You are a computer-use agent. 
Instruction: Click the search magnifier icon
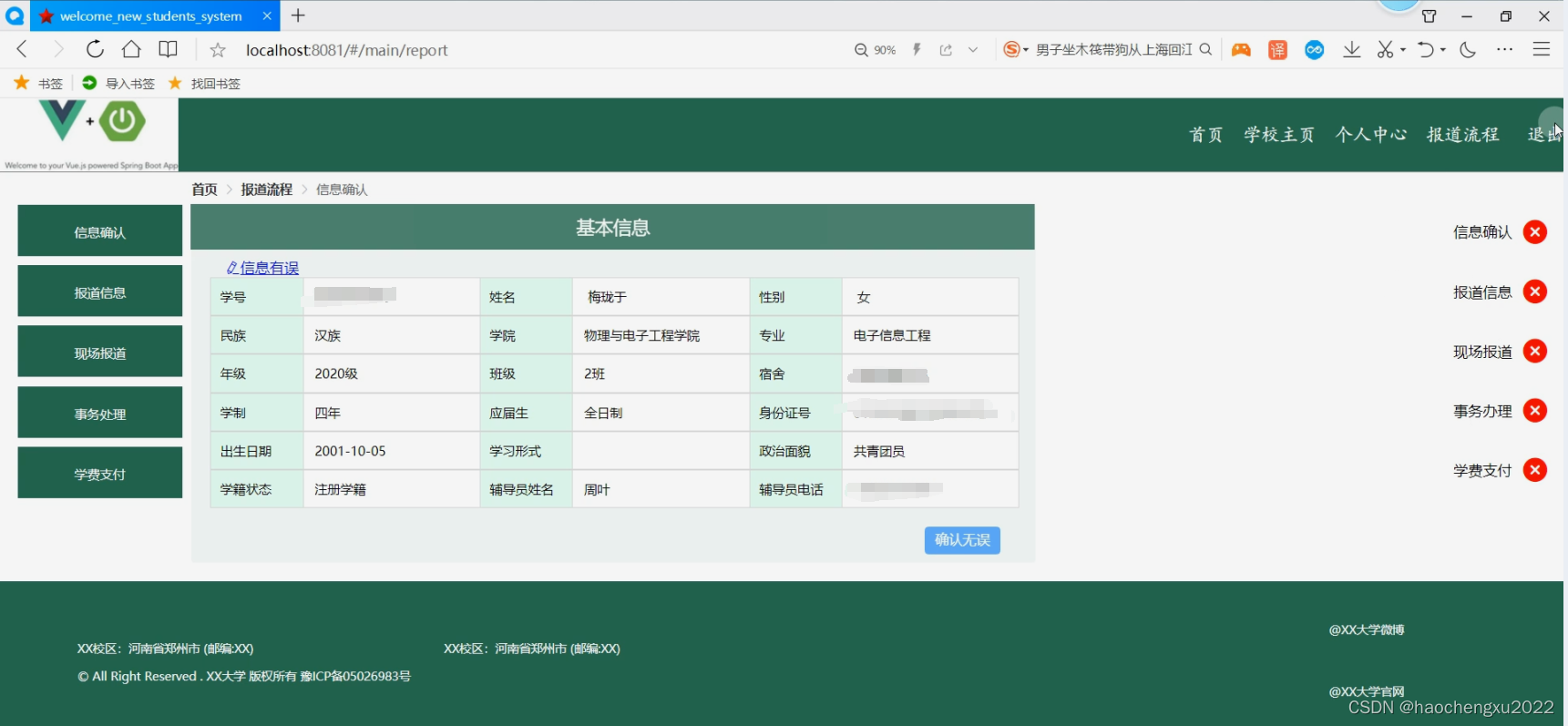[x=1205, y=49]
